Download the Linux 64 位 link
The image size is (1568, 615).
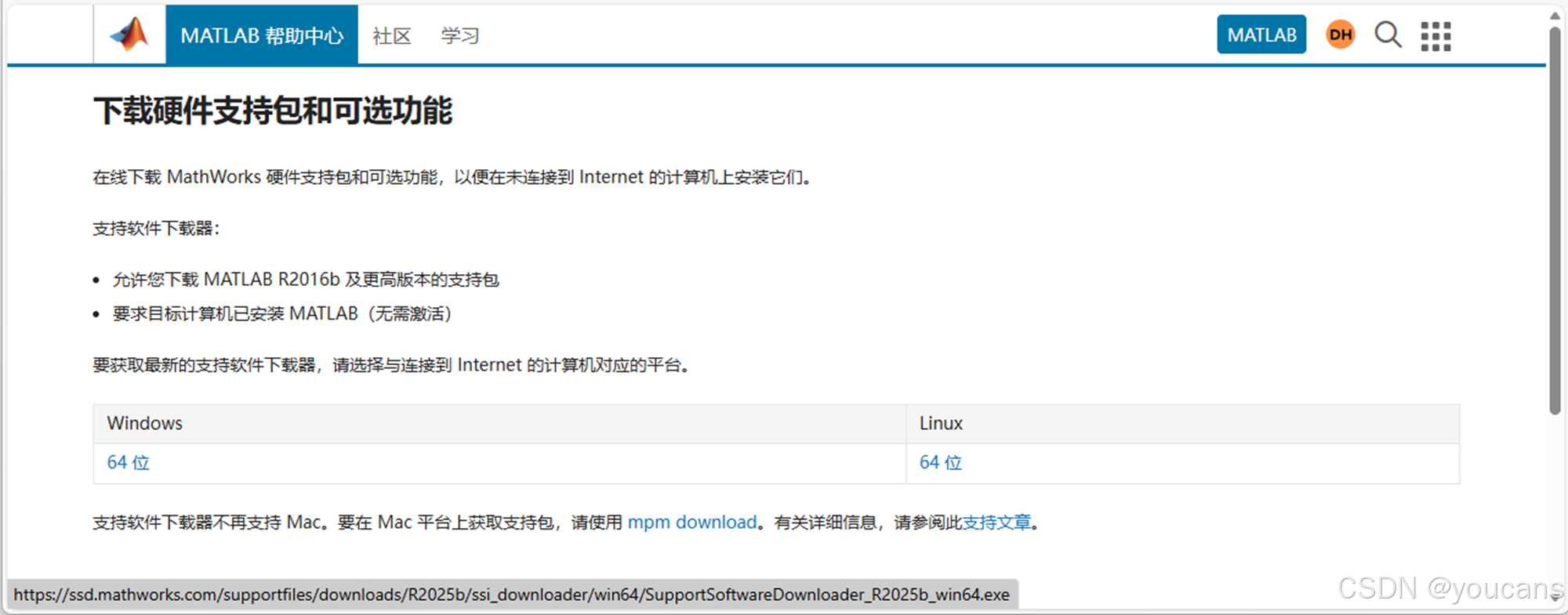pyautogui.click(x=941, y=462)
